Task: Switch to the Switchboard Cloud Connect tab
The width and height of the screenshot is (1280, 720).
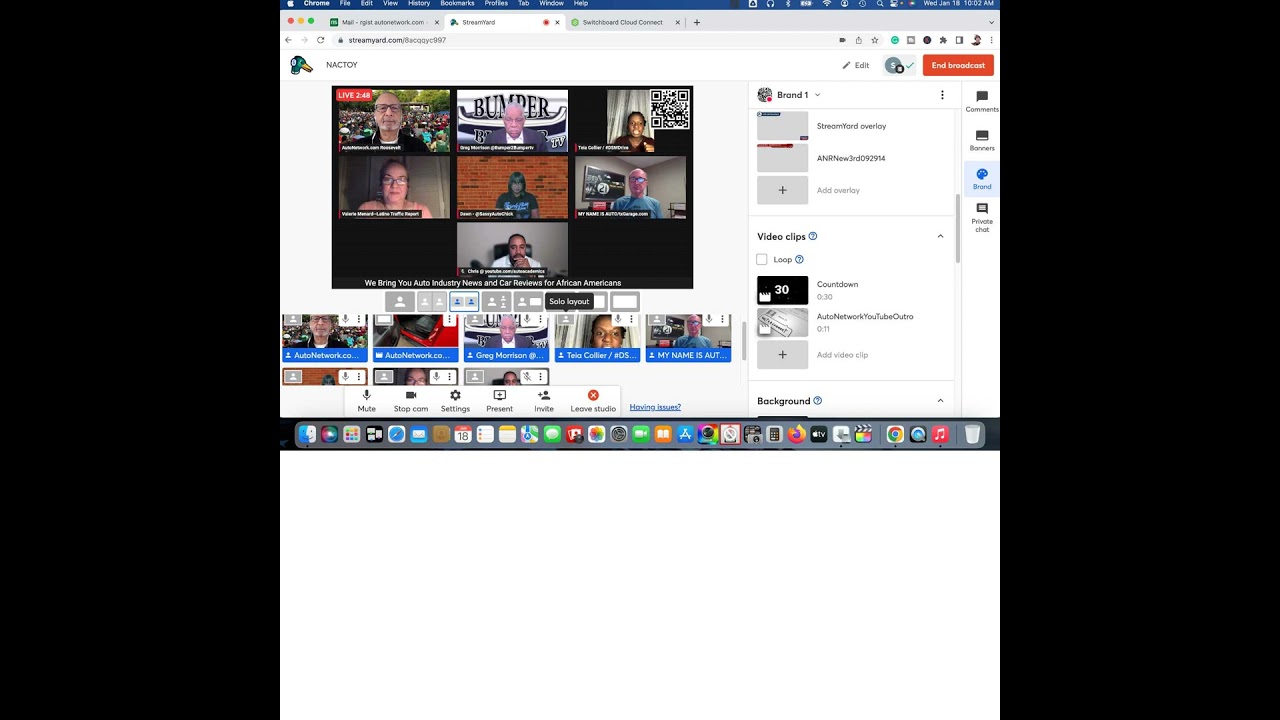Action: pos(622,22)
